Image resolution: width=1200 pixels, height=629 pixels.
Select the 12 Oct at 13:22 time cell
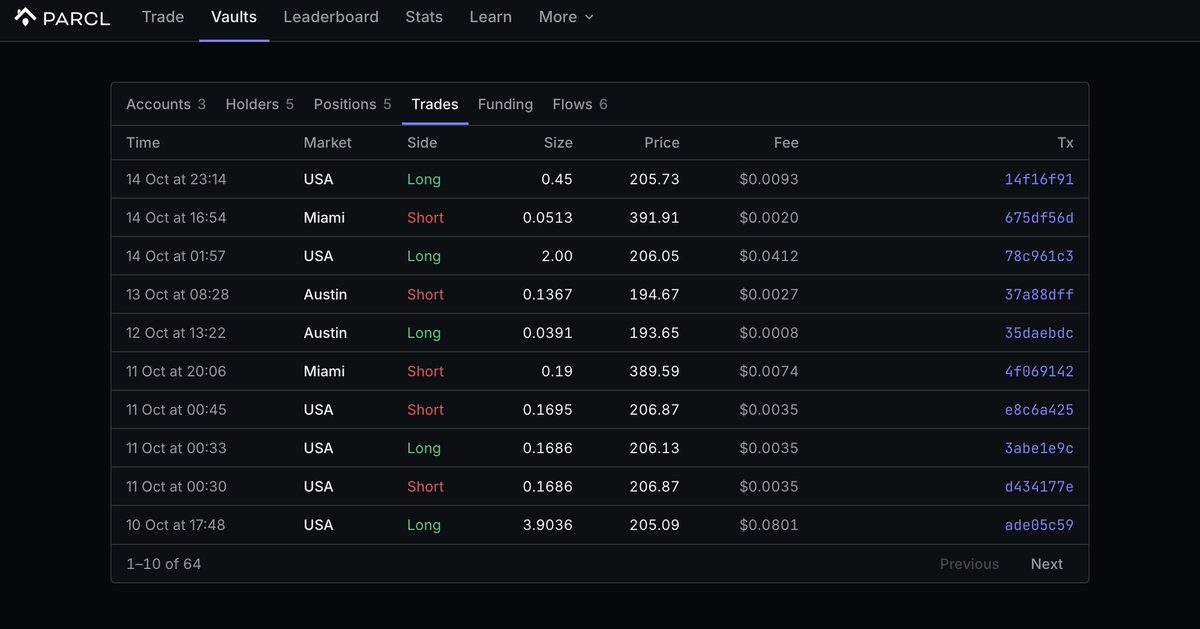[x=176, y=333]
